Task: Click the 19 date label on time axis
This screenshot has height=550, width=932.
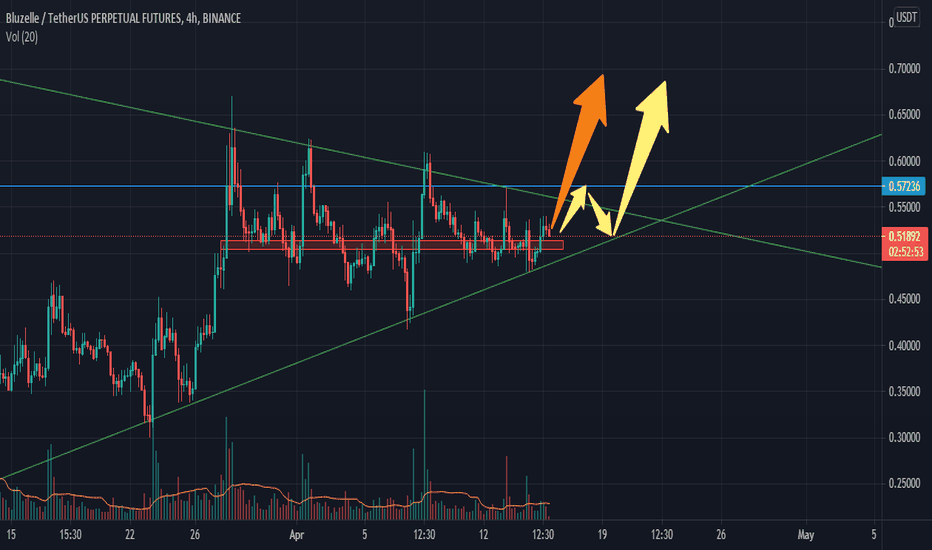Action: (x=602, y=535)
